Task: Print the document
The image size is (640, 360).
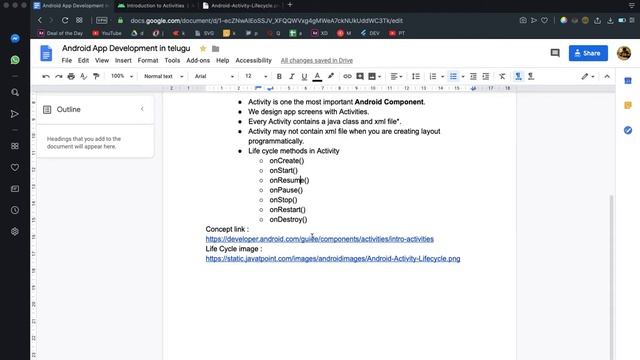Action: (x=71, y=76)
